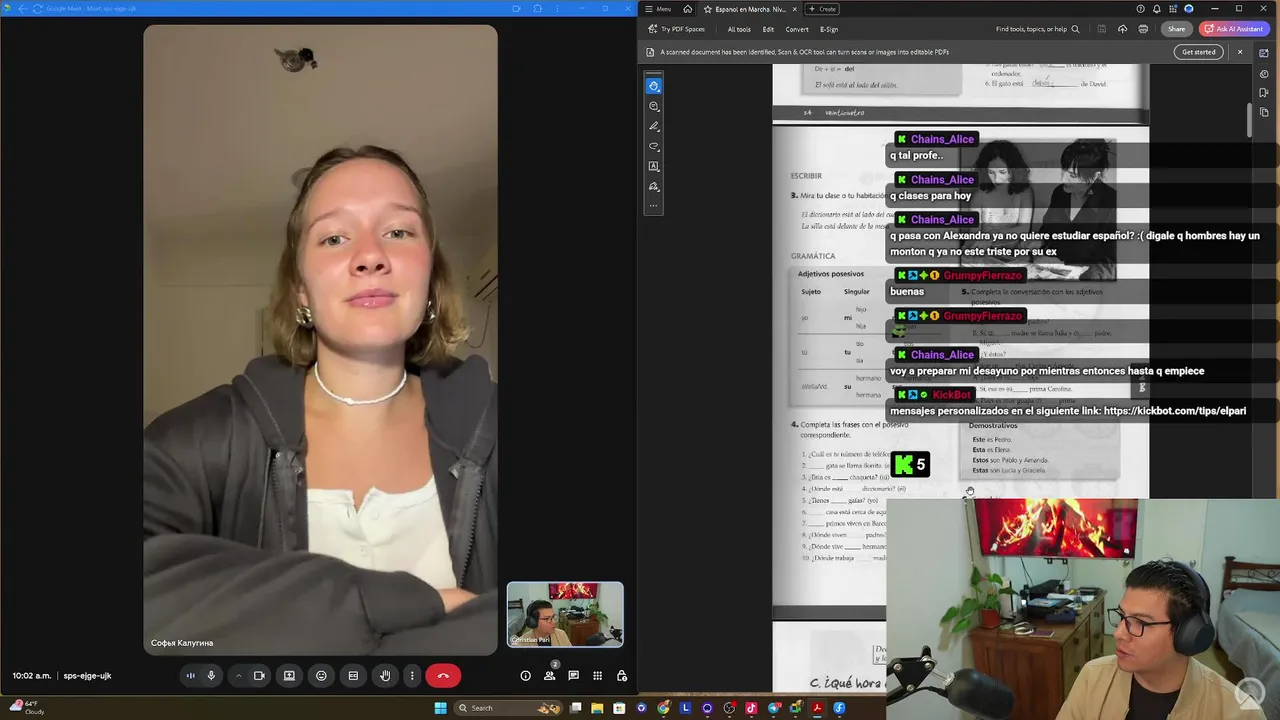Viewport: 1280px width, 720px height.
Task: Open more quick tools ellipsis
Action: pyautogui.click(x=654, y=206)
